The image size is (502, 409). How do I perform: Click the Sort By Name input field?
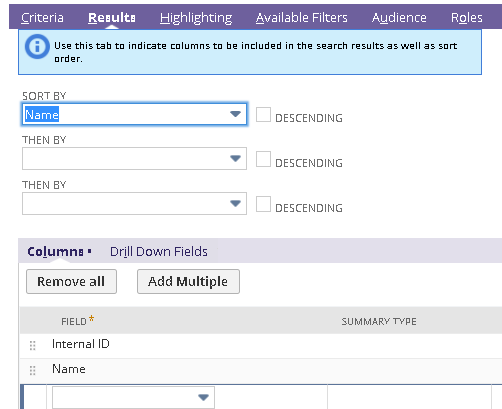click(x=134, y=114)
